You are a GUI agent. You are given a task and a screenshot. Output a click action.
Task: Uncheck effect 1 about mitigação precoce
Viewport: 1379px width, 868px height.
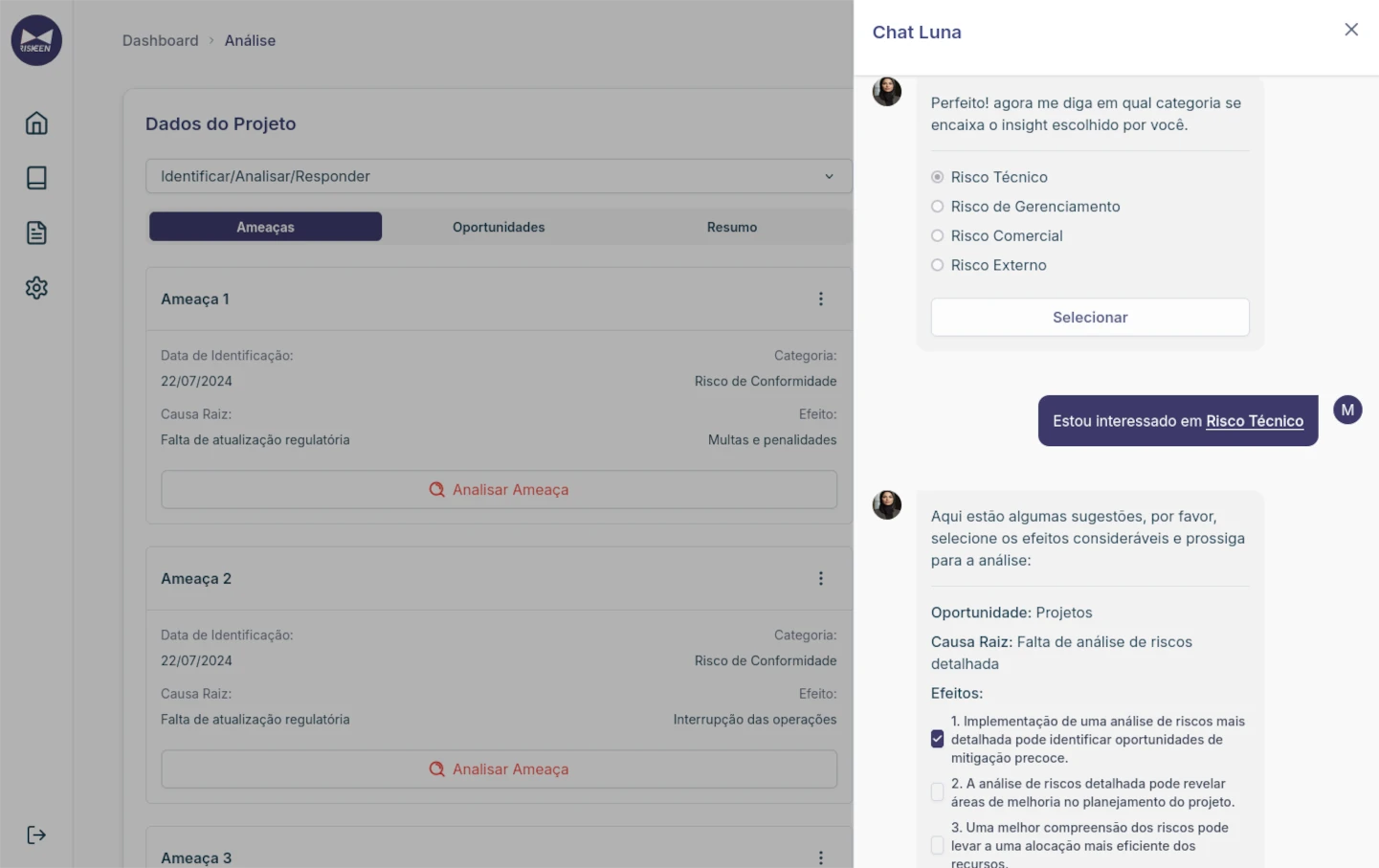[937, 739]
